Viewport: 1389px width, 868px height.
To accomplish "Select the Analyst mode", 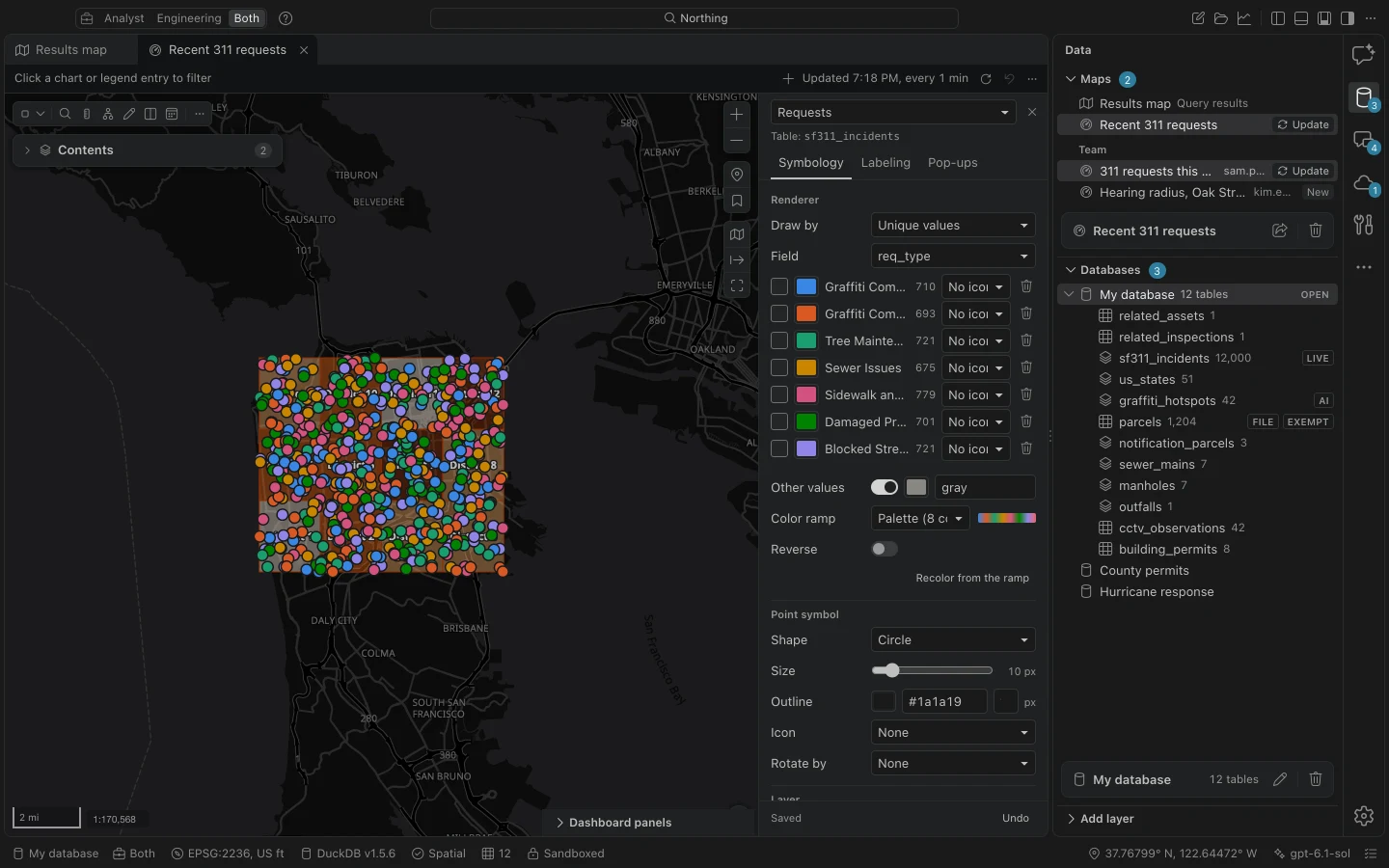I will [123, 18].
